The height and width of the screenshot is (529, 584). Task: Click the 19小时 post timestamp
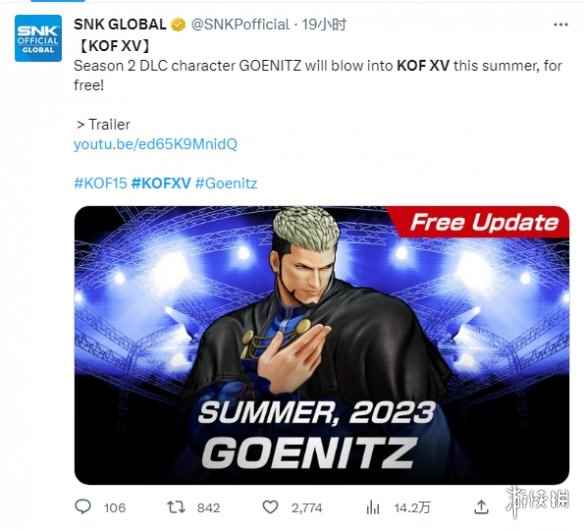[324, 25]
